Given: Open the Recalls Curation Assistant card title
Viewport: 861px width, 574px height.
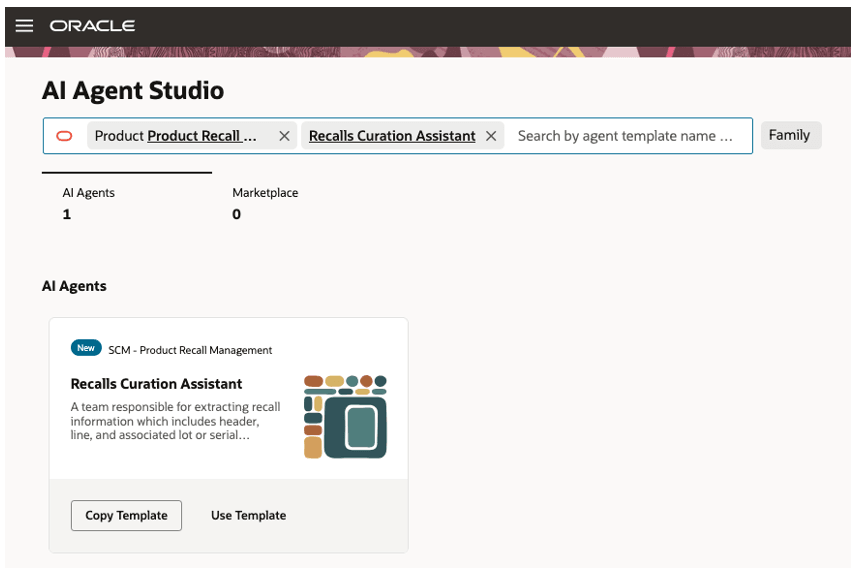Looking at the screenshot, I should 156,384.
